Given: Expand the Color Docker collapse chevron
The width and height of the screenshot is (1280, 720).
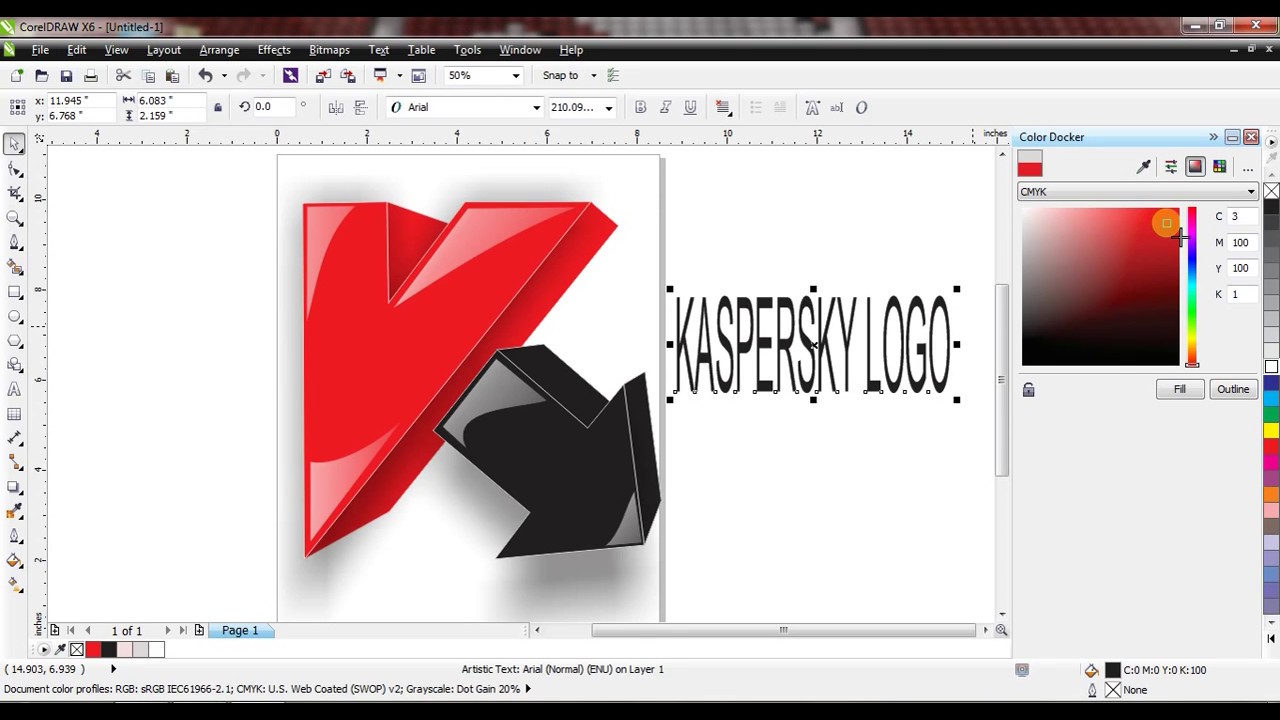Looking at the screenshot, I should click(1213, 137).
